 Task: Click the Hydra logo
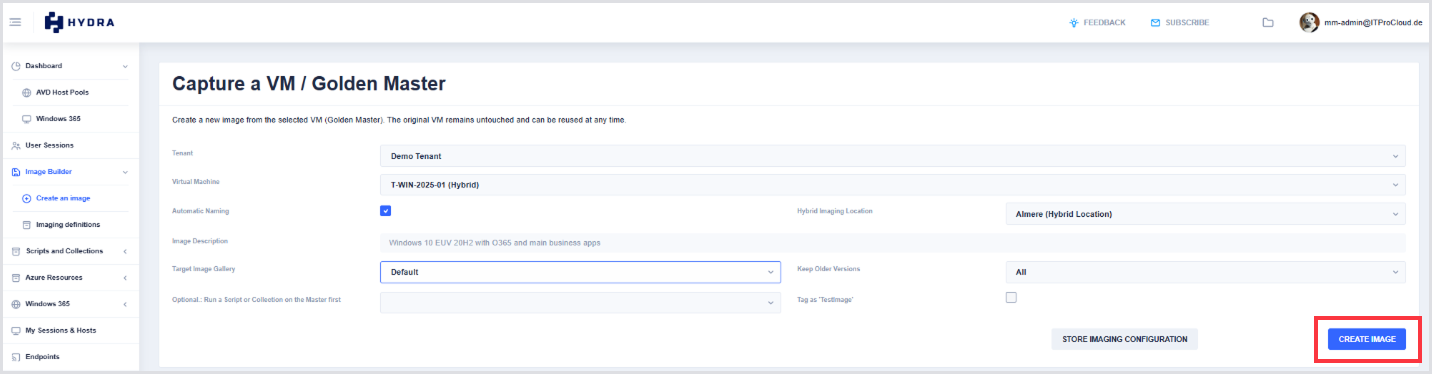pyautogui.click(x=79, y=22)
